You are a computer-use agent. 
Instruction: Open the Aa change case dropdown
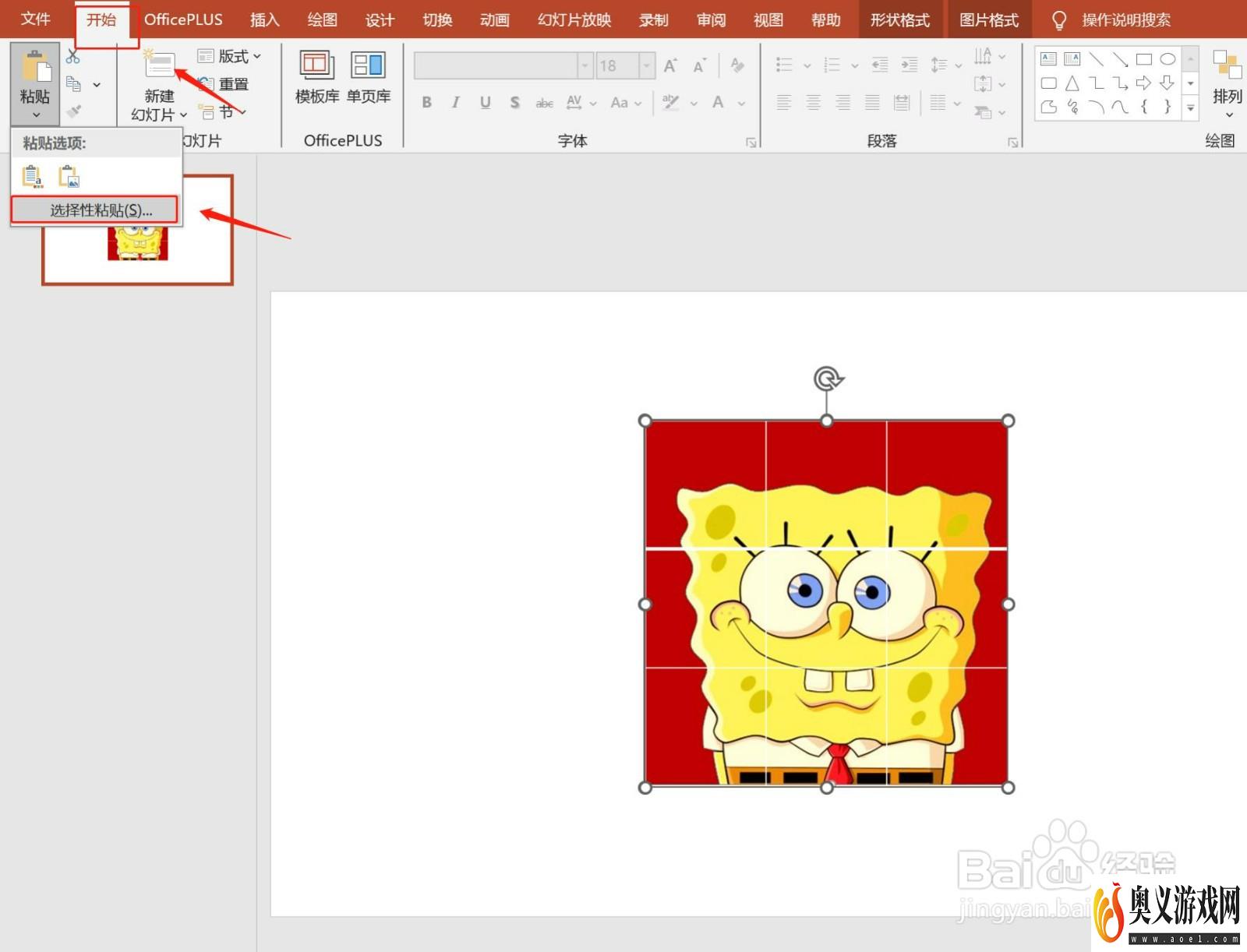coord(627,102)
